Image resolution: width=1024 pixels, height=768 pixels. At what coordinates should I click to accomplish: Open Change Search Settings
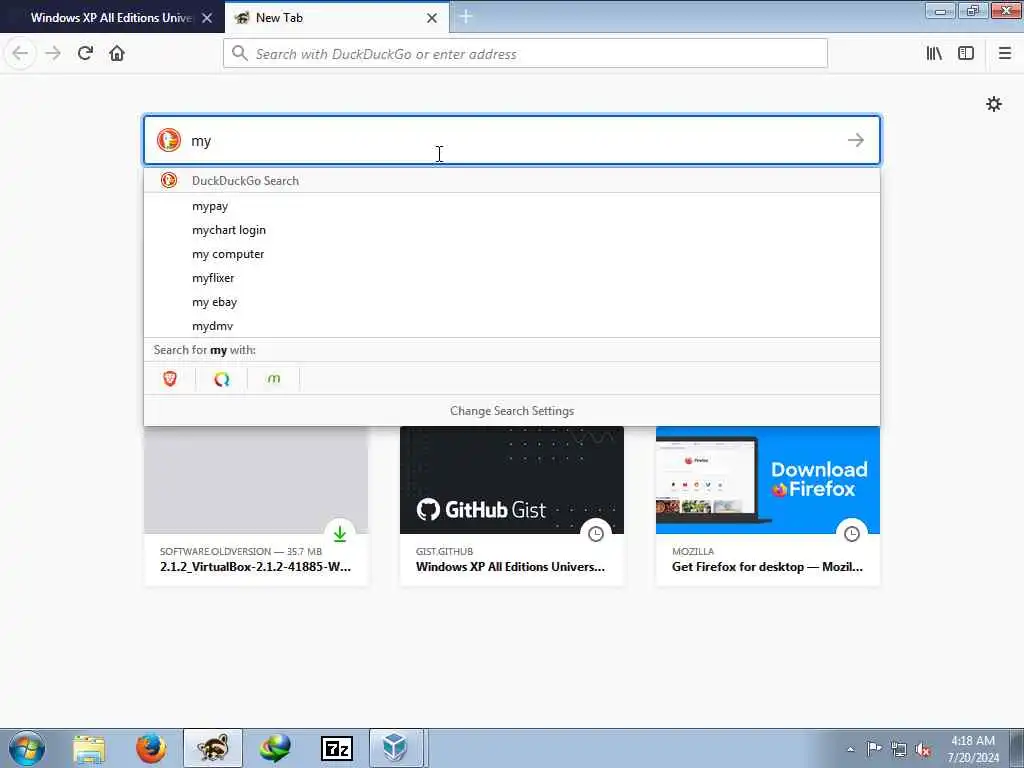point(511,411)
